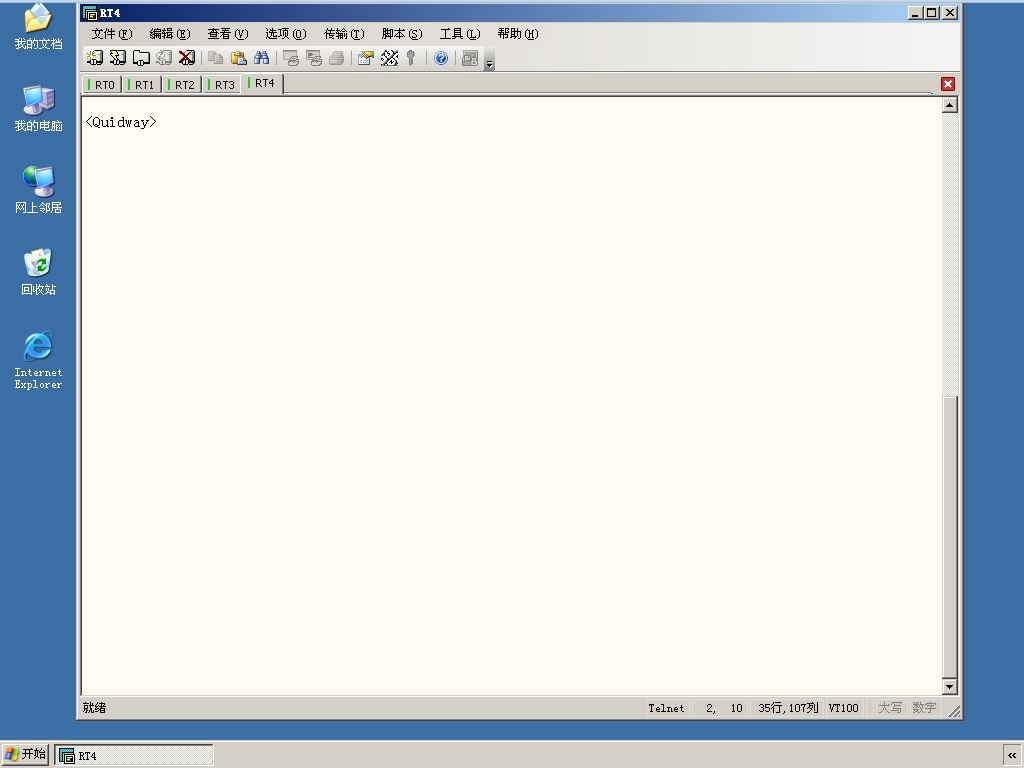
Task: Open the 文件(F) menu
Action: [x=112, y=34]
